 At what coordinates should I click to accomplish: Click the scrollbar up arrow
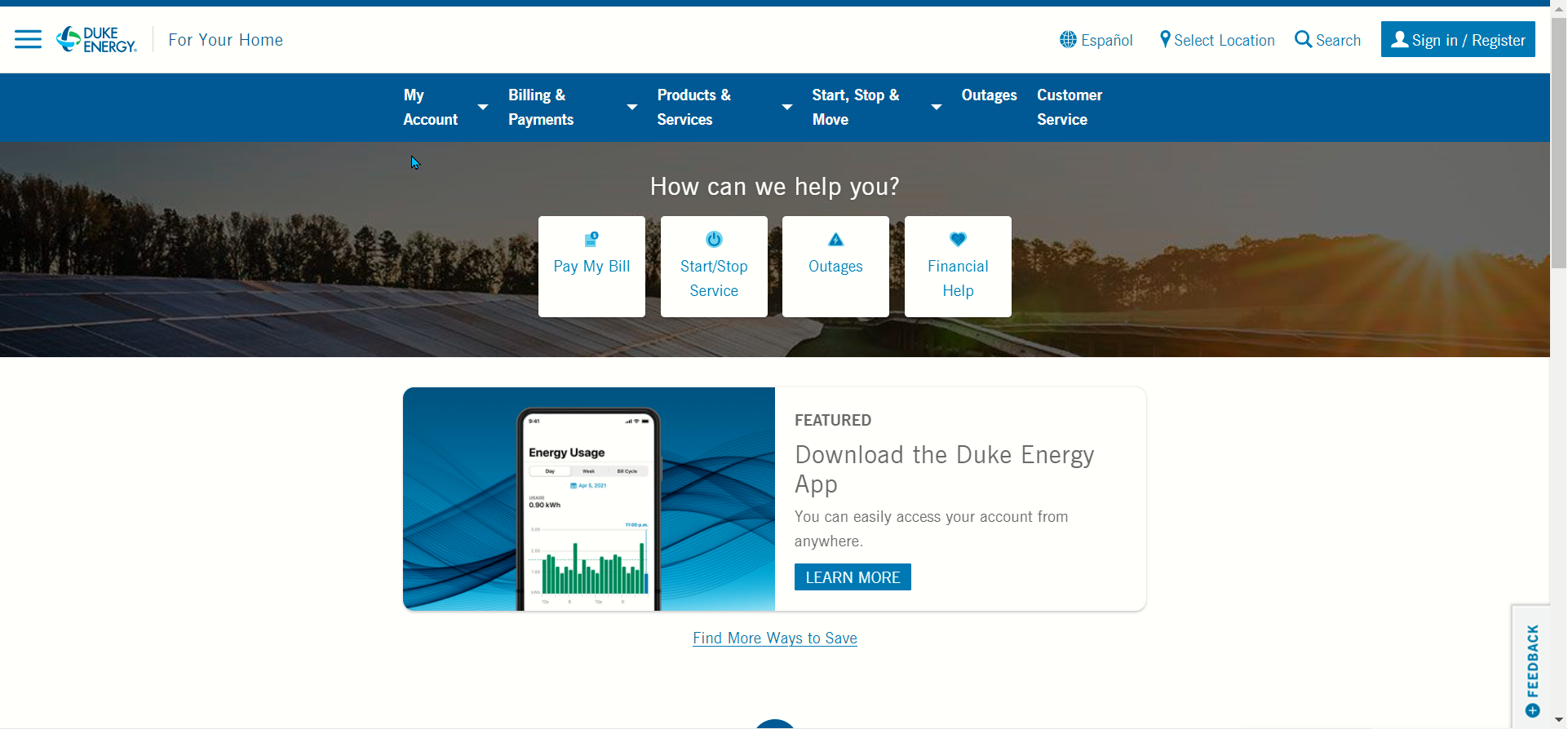click(1558, 8)
